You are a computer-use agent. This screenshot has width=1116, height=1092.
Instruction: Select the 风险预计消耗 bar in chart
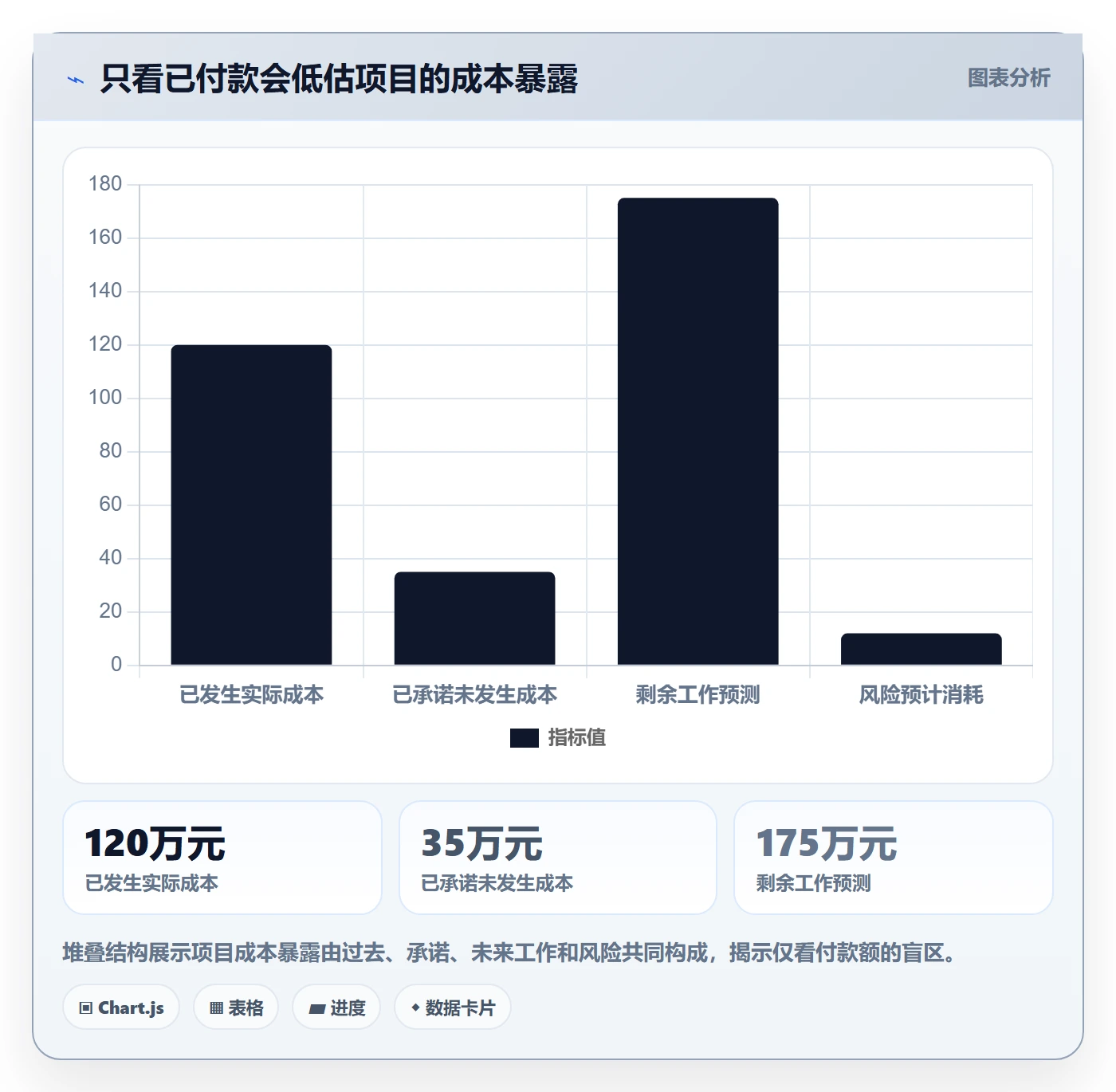click(921, 649)
